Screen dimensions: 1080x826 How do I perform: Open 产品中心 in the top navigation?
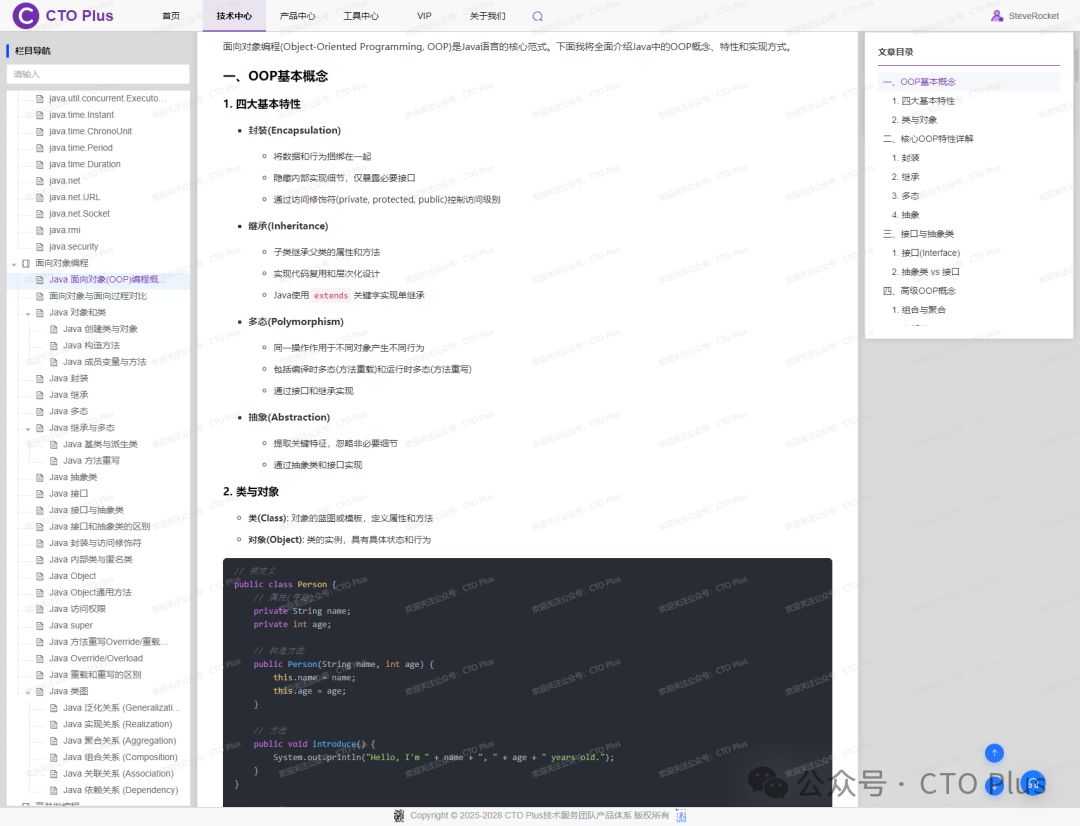[298, 16]
